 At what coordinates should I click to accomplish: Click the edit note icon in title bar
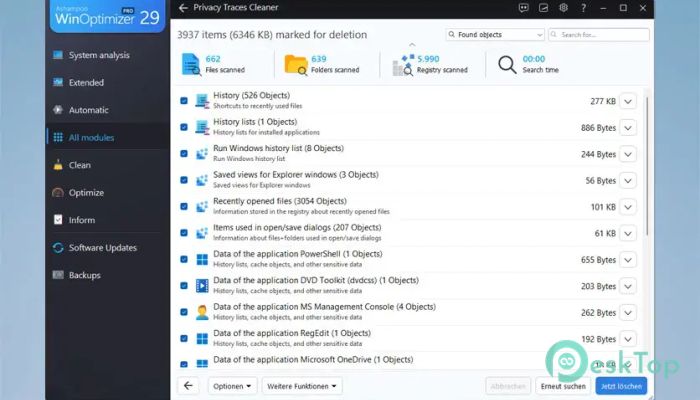[543, 8]
